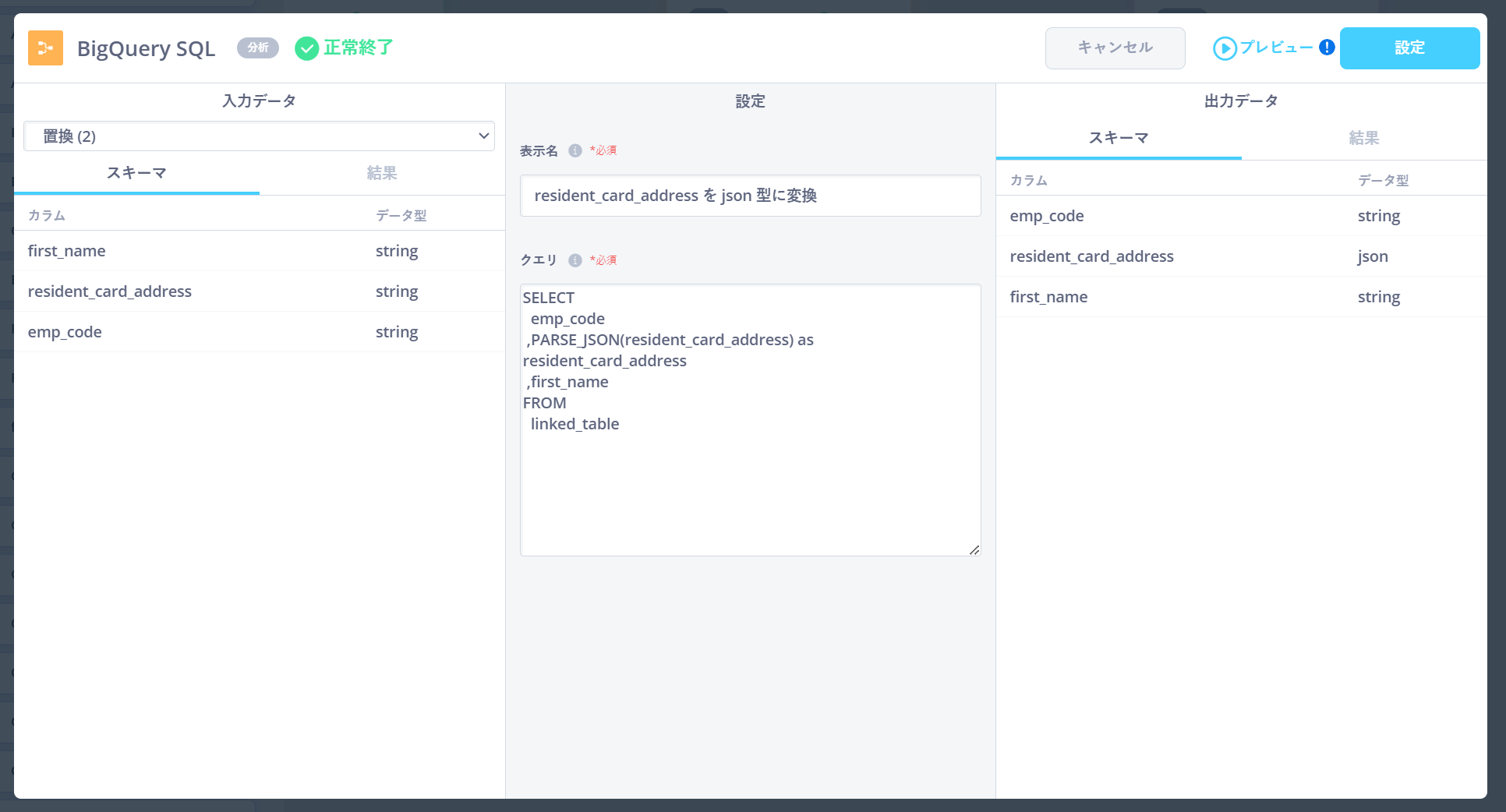Click the 表示名 input field
This screenshot has height=812, width=1506.
(750, 196)
